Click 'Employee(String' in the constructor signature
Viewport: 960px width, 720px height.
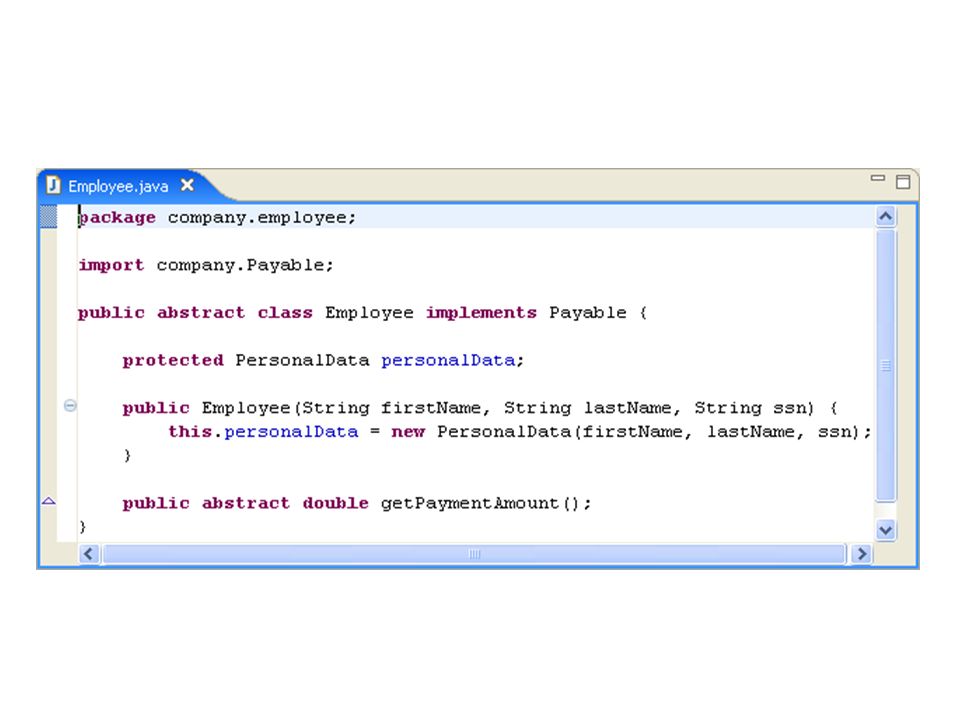pos(286,408)
